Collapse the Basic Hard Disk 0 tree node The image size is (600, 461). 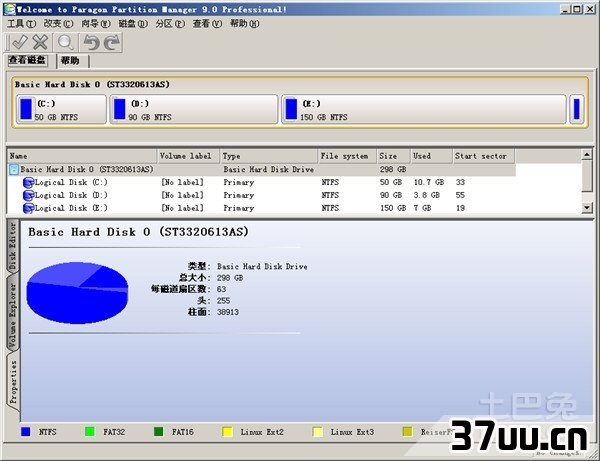[x=13, y=169]
